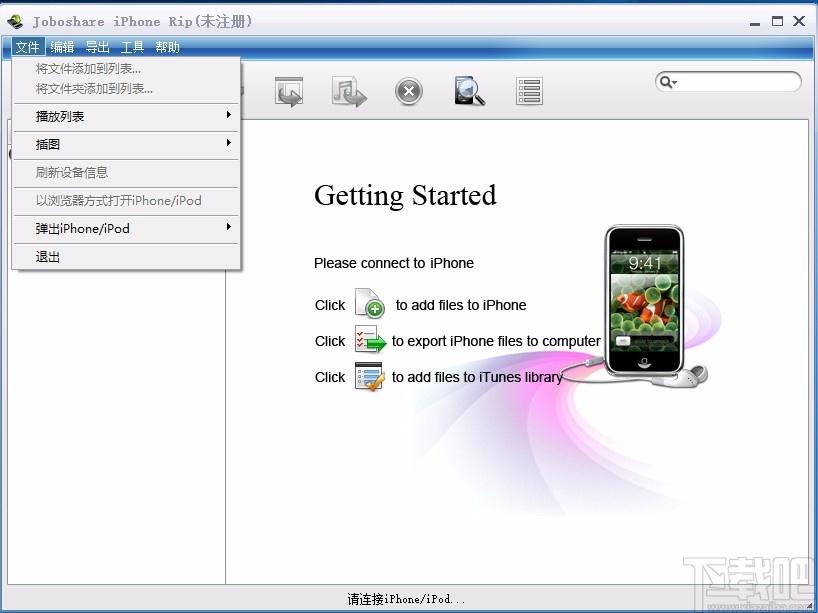This screenshot has height=613, width=818.
Task: Select 将文件夹添加到列表... menu entry
Action: click(x=126, y=89)
